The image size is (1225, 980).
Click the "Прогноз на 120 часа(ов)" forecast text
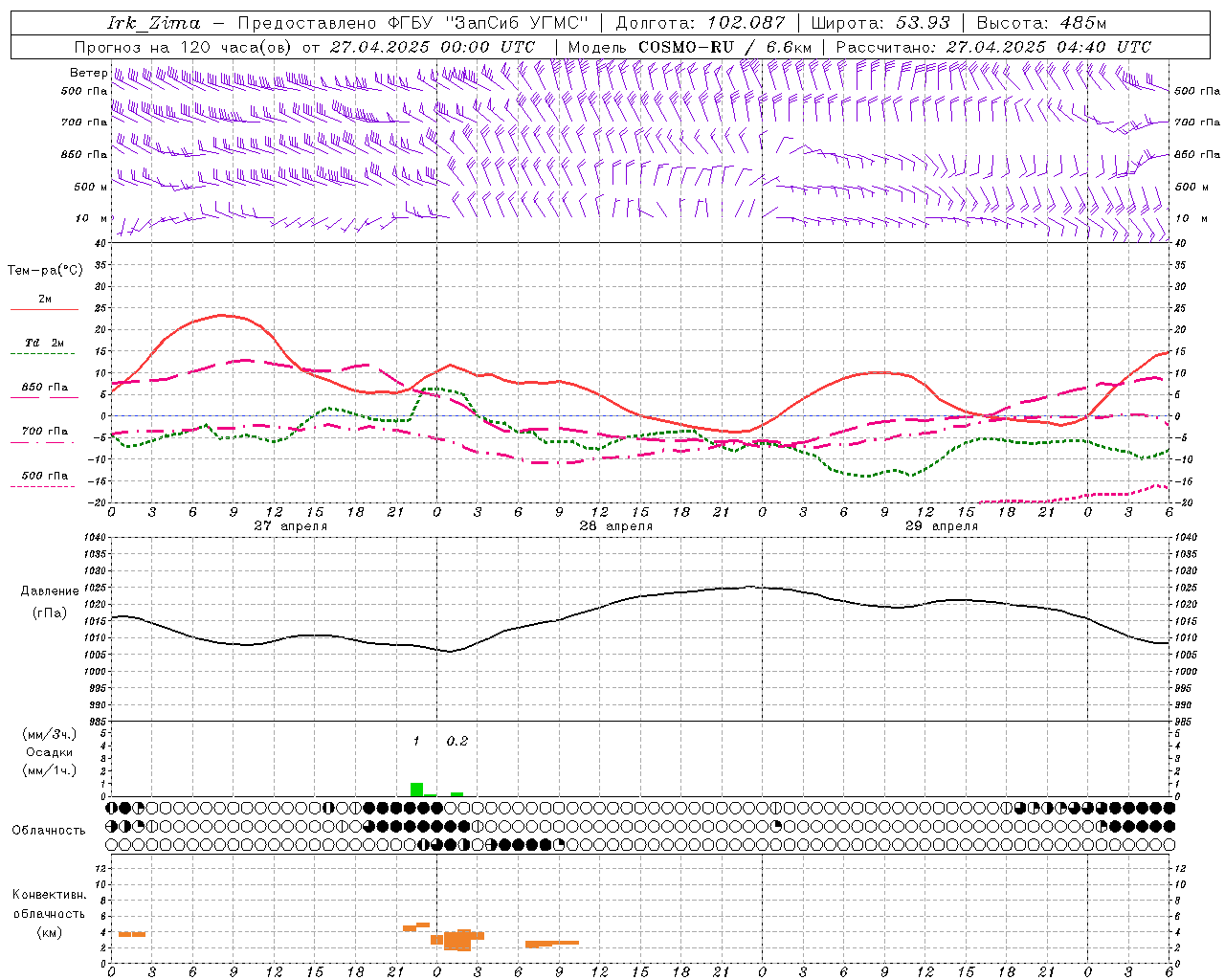(x=184, y=47)
